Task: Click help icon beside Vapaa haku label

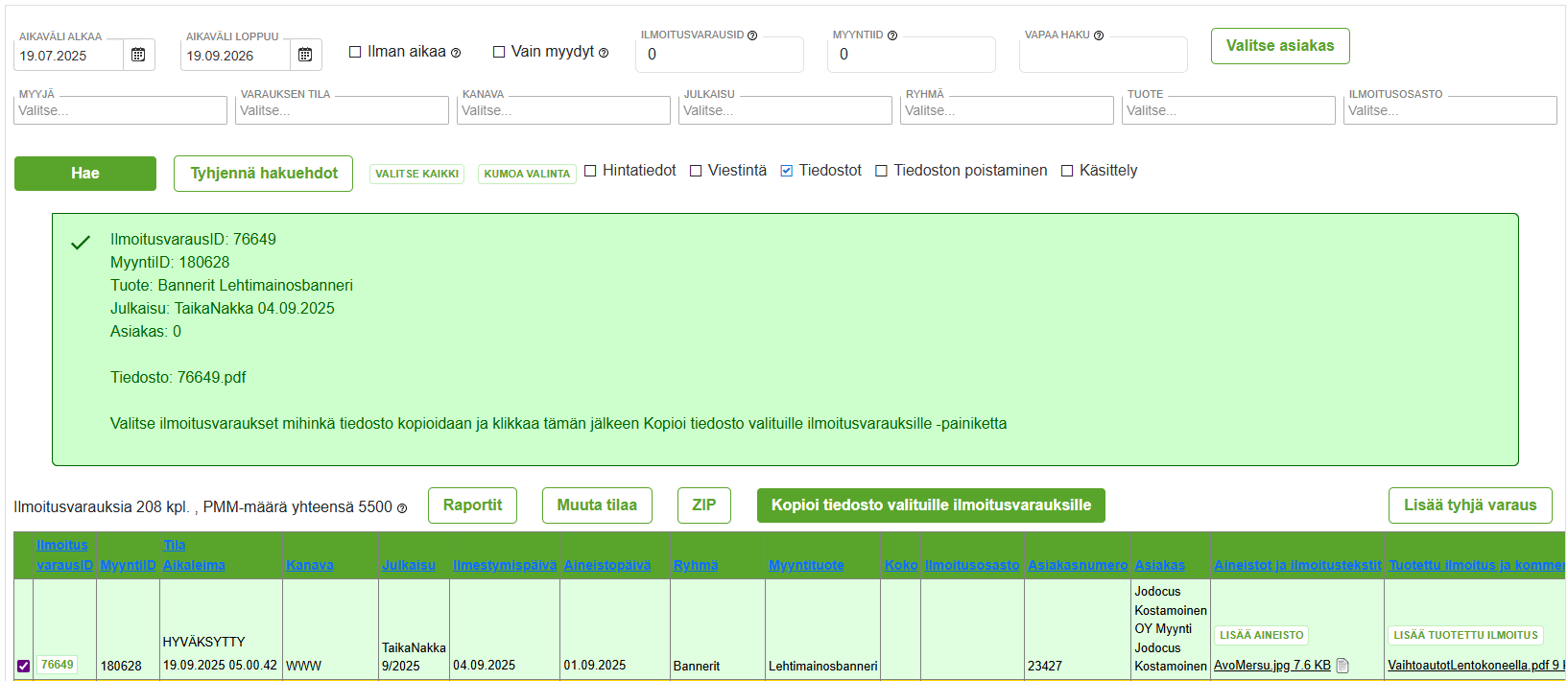Action: click(1099, 35)
